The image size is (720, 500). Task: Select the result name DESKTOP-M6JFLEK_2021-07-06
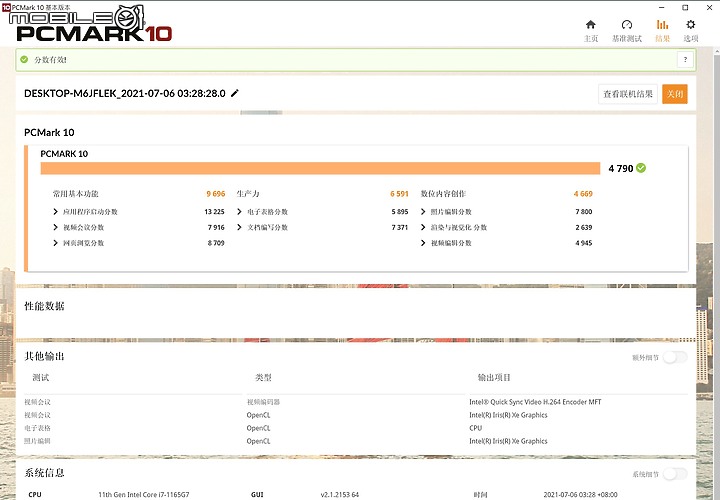coord(125,93)
